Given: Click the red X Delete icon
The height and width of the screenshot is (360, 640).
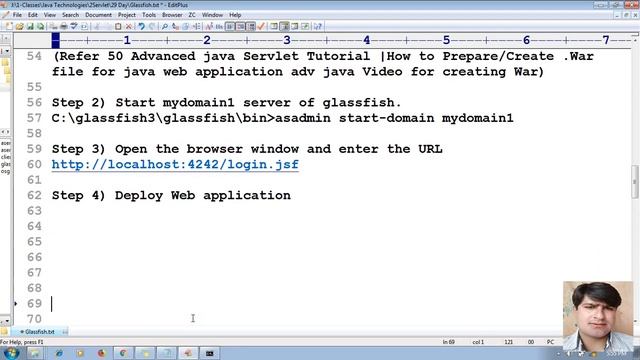Looking at the screenshot, I should coord(129,27).
